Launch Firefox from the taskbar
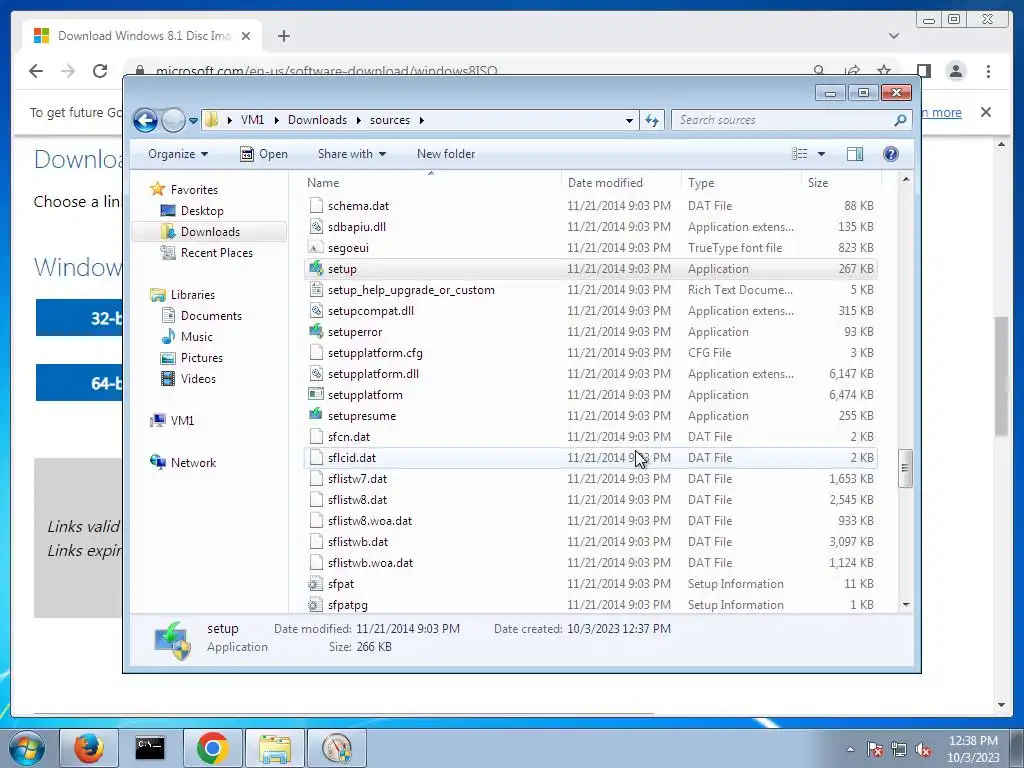Viewport: 1024px width, 768px height. coord(89,748)
